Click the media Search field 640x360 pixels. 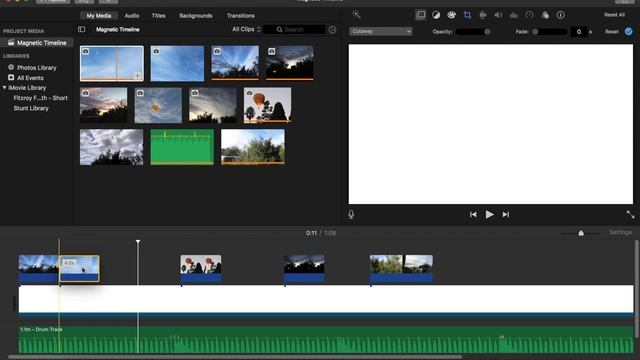[295, 29]
